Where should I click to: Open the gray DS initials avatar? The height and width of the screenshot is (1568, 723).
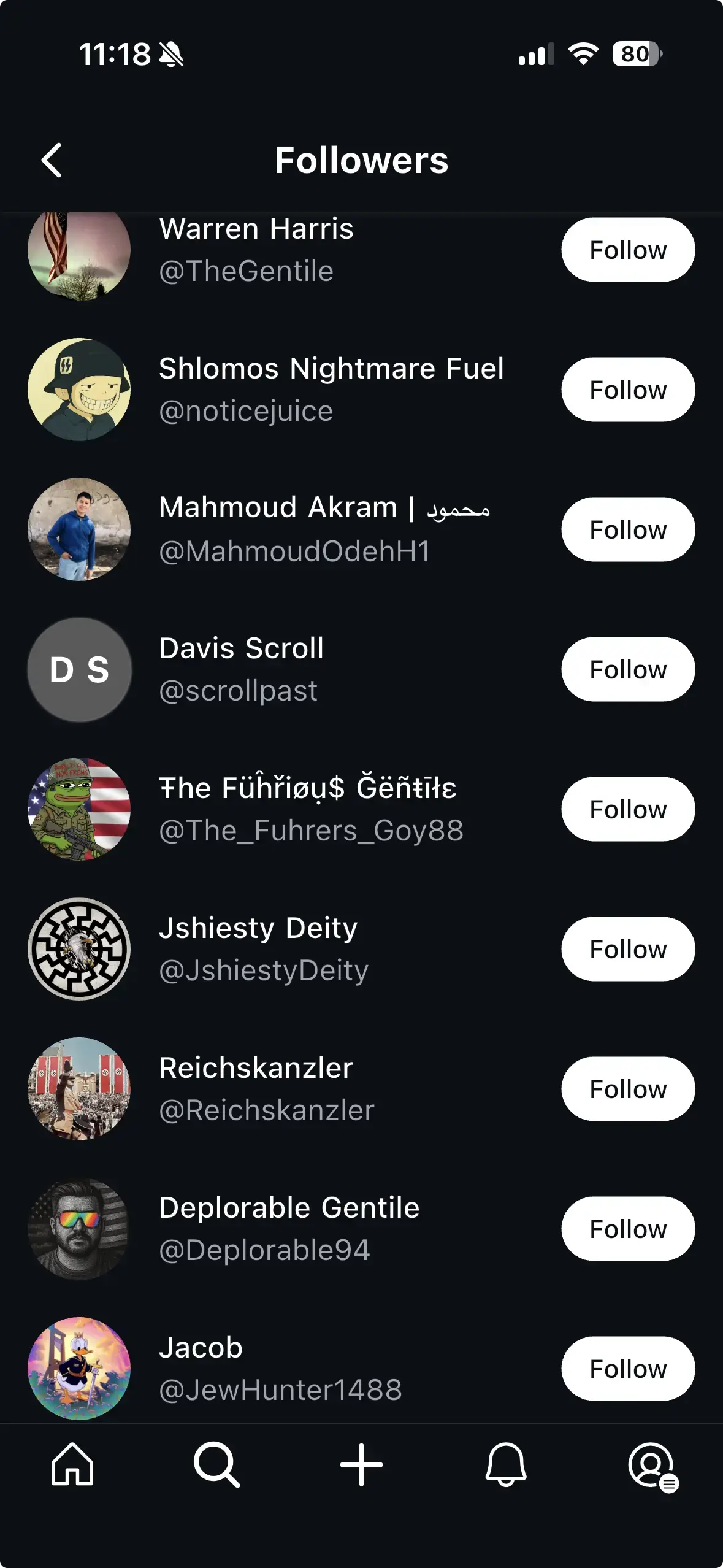click(79, 669)
